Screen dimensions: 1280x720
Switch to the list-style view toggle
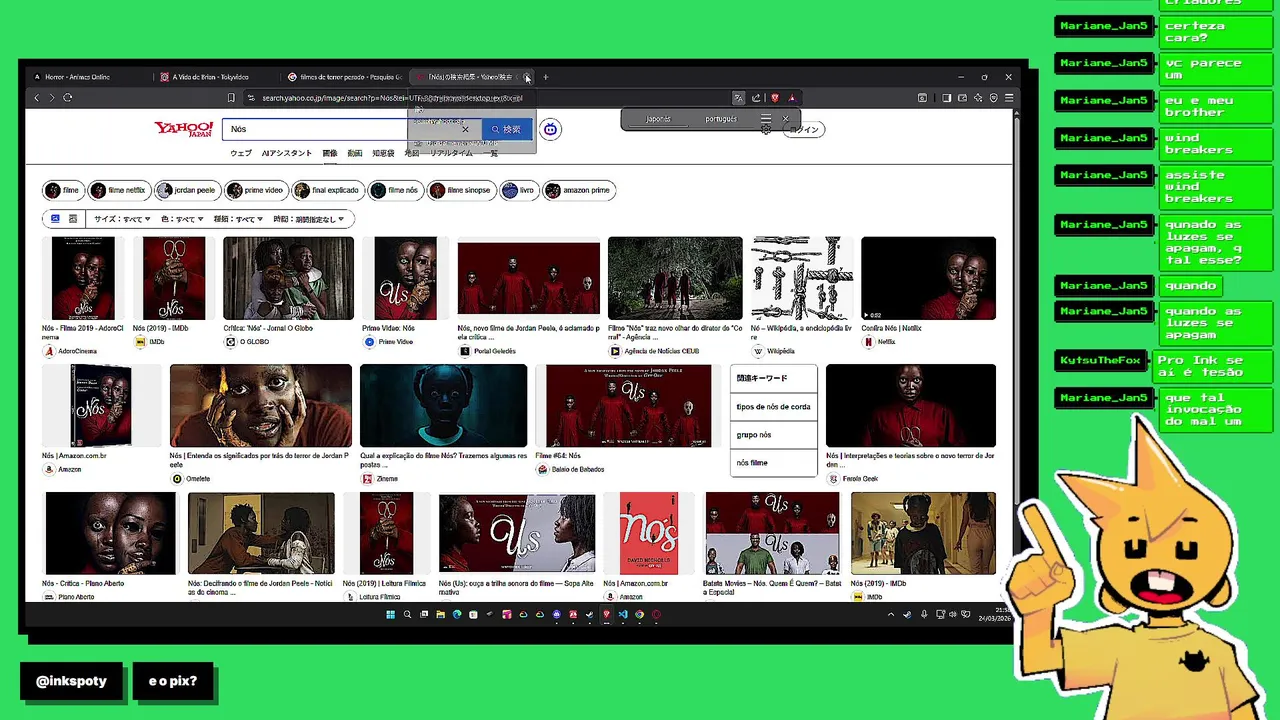tap(72, 219)
